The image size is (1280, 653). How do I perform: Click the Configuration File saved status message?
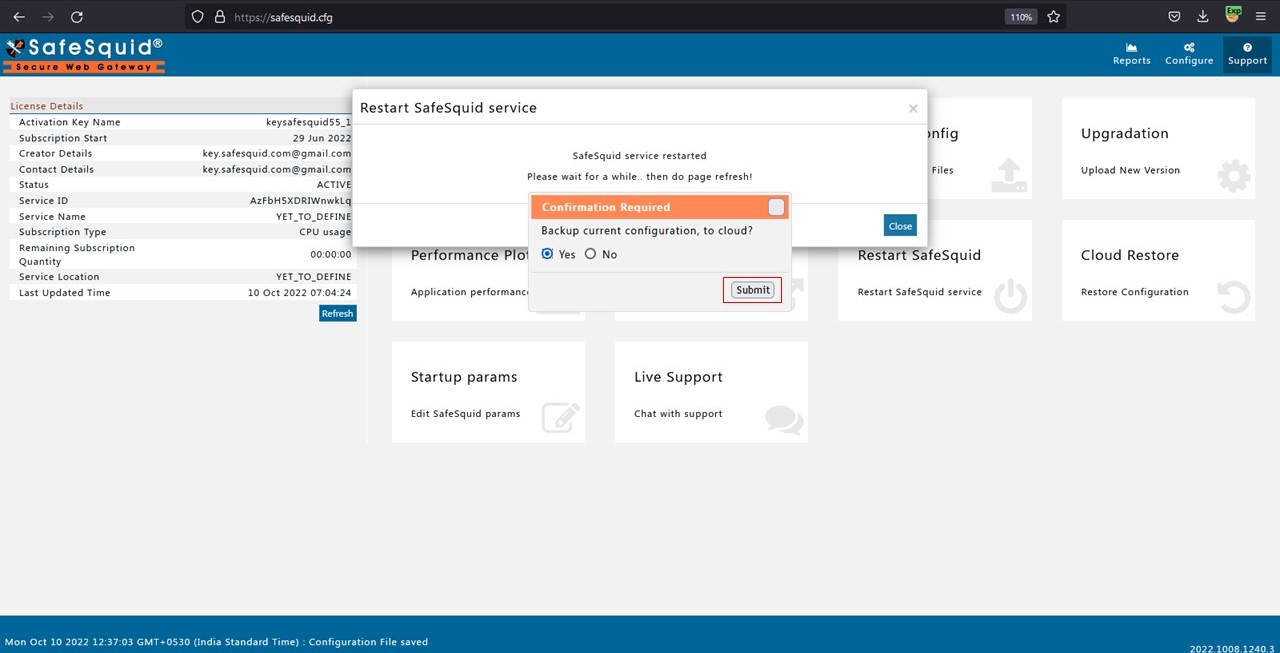pyautogui.click(x=368, y=642)
